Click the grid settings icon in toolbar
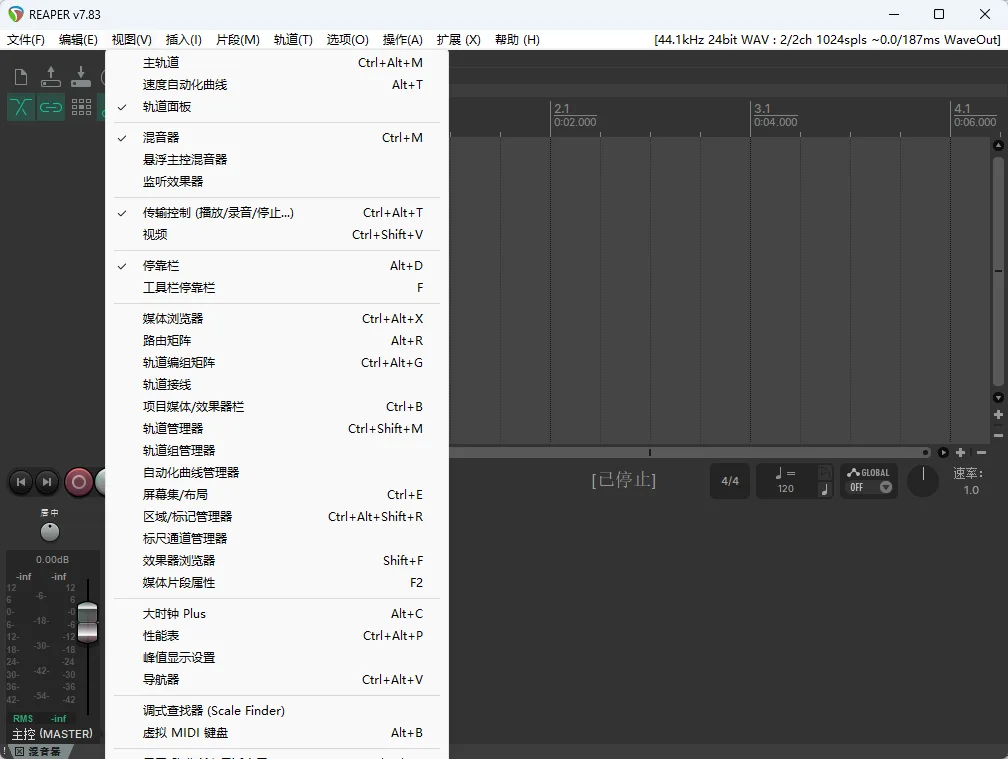This screenshot has width=1008, height=759. pos(81,107)
